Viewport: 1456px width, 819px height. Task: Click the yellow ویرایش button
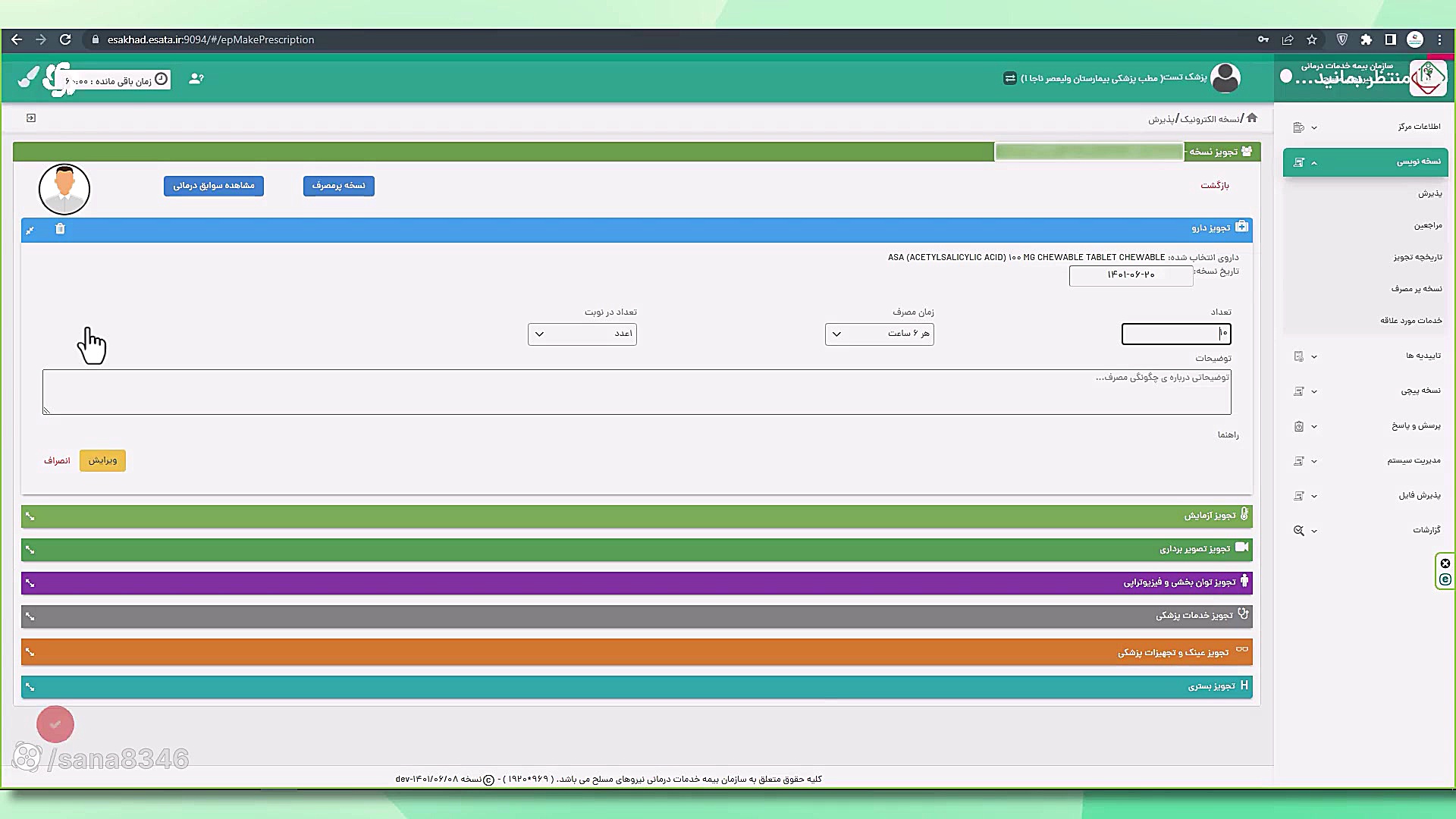tap(102, 460)
